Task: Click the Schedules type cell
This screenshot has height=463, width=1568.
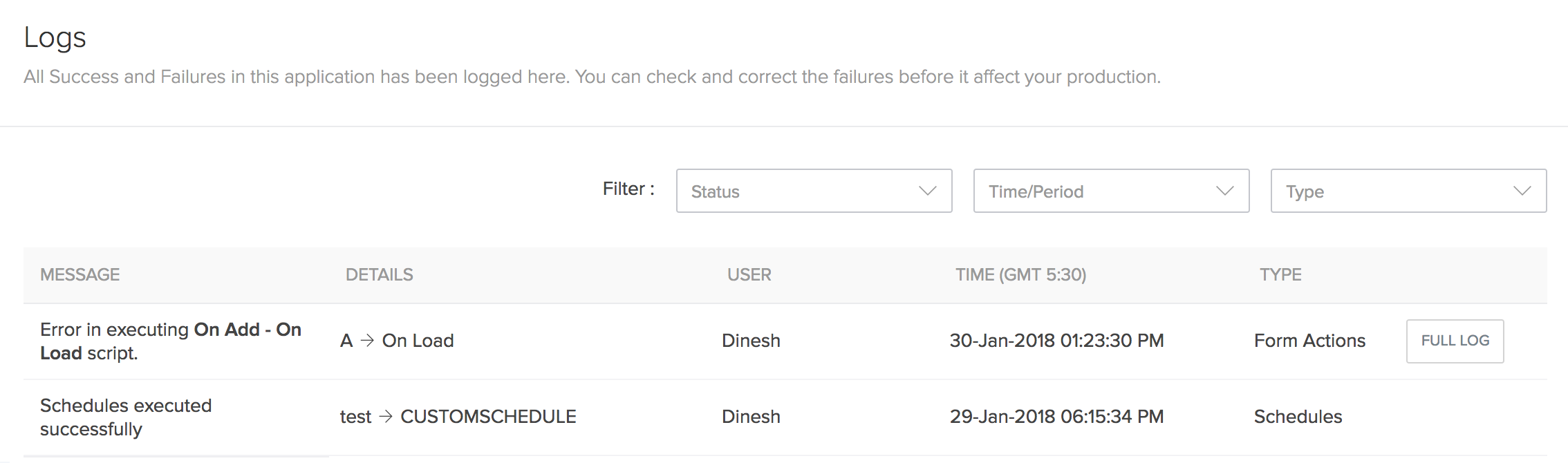Action: [1298, 417]
